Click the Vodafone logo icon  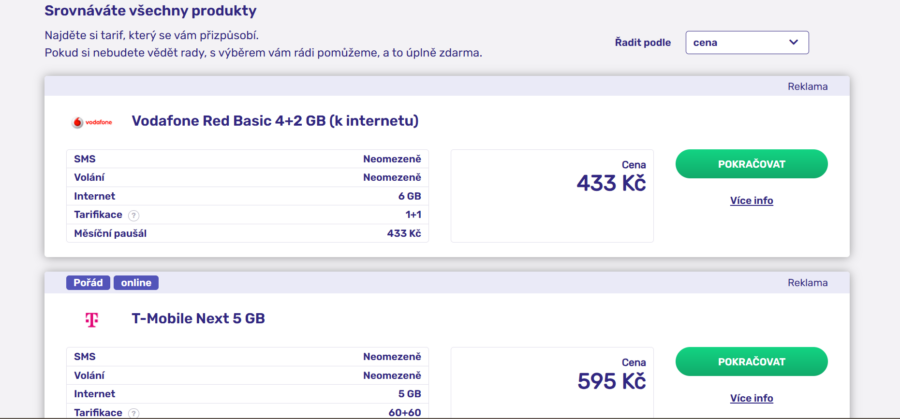[92, 122]
